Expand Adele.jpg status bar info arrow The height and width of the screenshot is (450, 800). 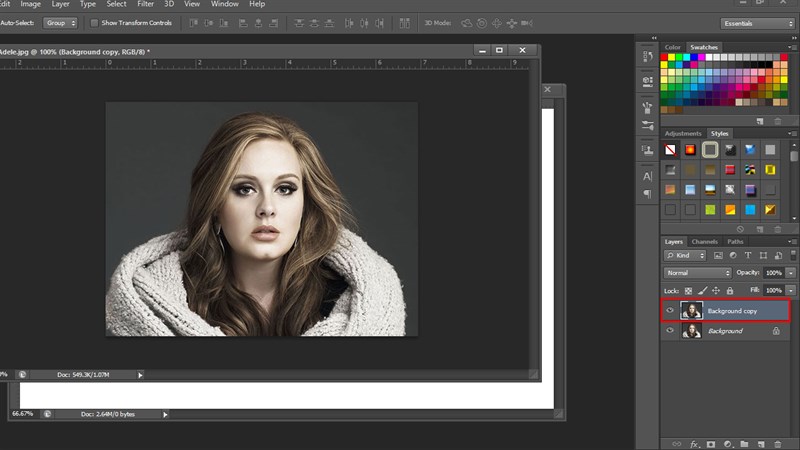tap(140, 375)
